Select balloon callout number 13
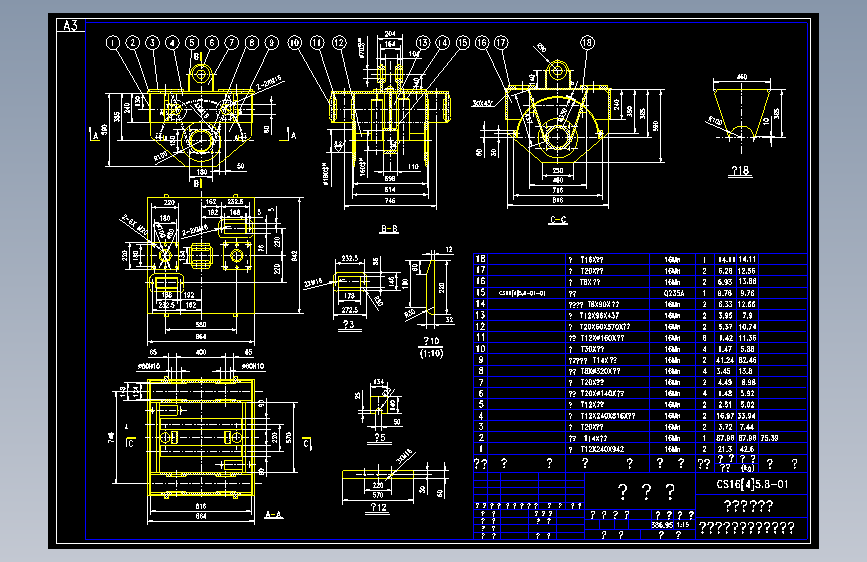Viewport: 867px width, 562px height. (x=422, y=43)
